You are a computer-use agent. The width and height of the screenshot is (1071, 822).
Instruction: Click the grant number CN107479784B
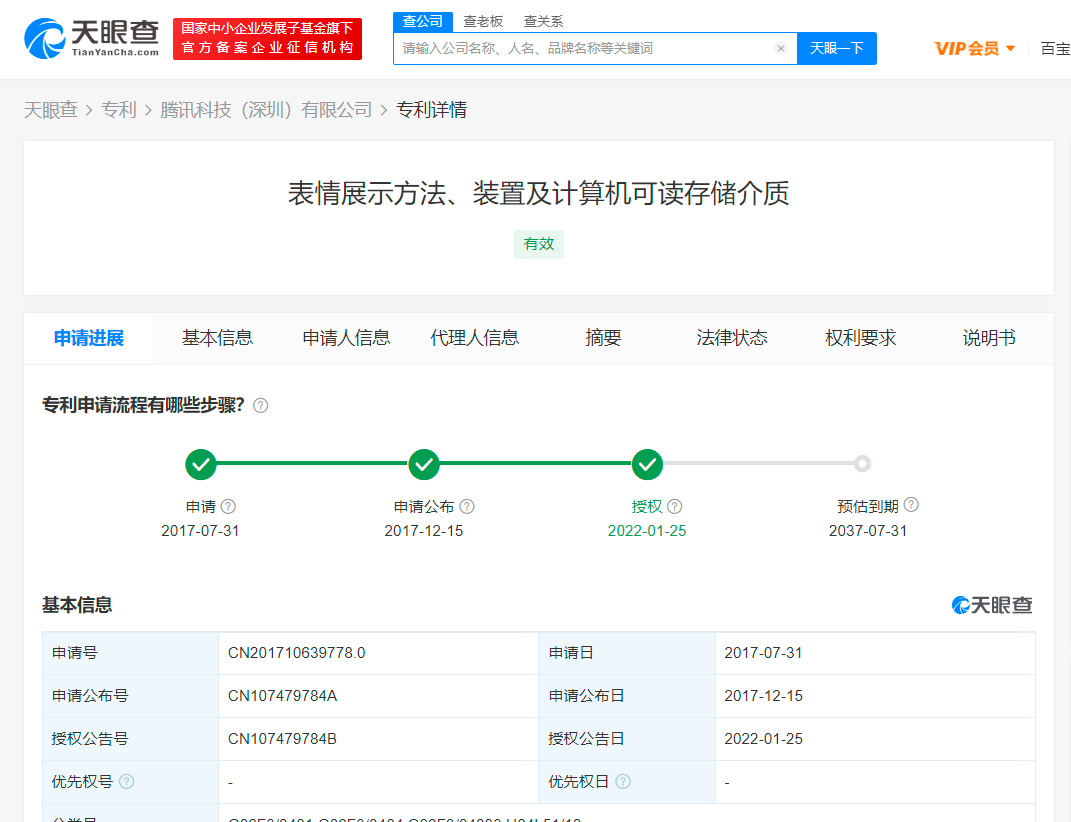tap(282, 739)
